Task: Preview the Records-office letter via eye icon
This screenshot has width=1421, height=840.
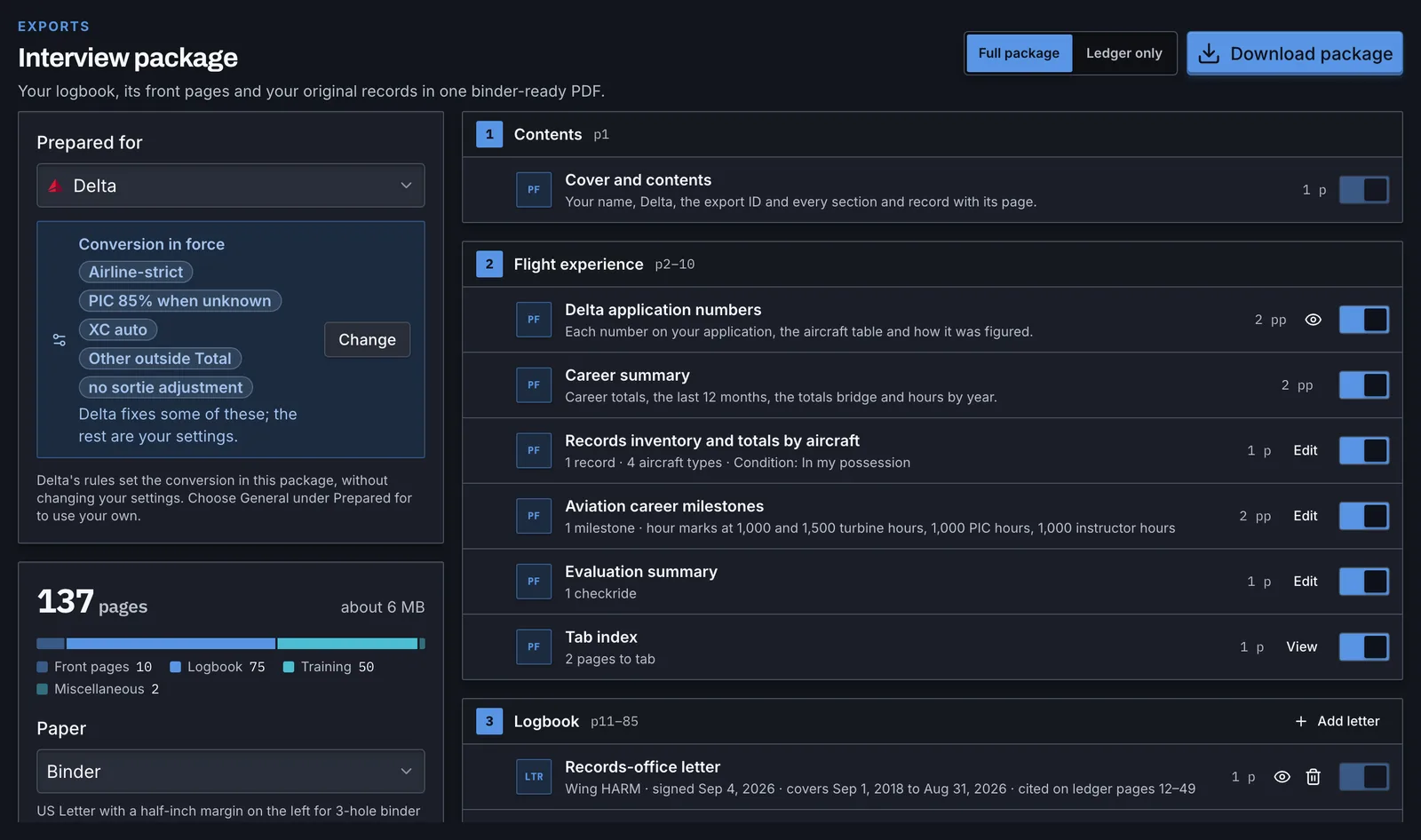Action: click(x=1282, y=777)
